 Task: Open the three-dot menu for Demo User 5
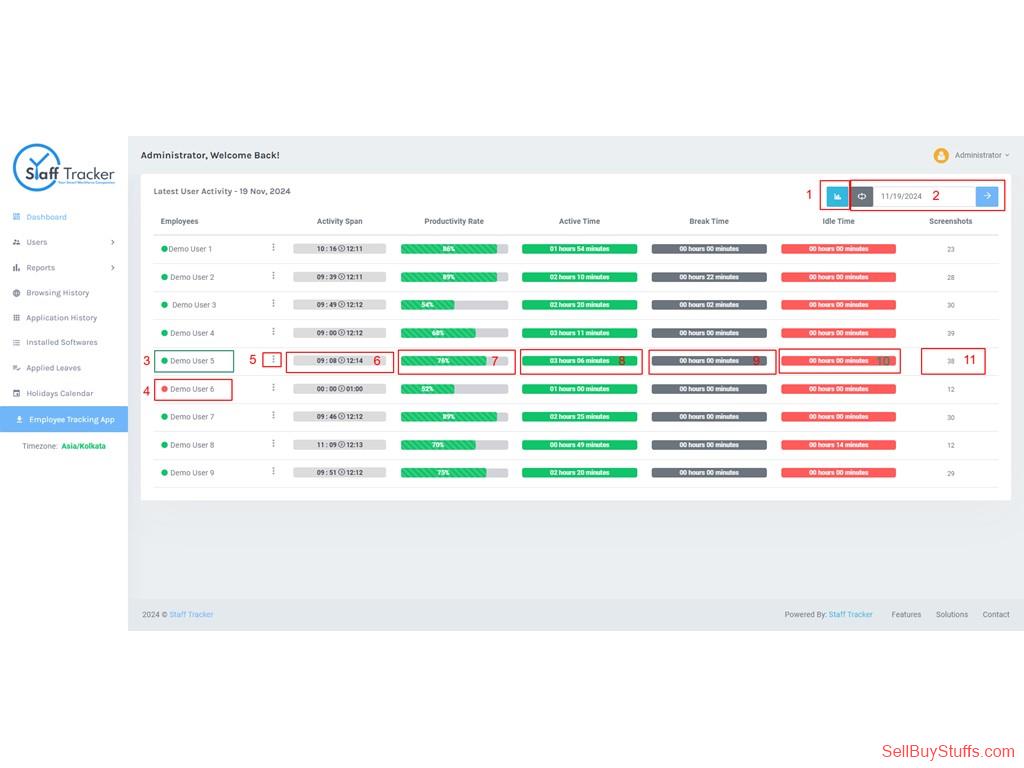tap(271, 359)
